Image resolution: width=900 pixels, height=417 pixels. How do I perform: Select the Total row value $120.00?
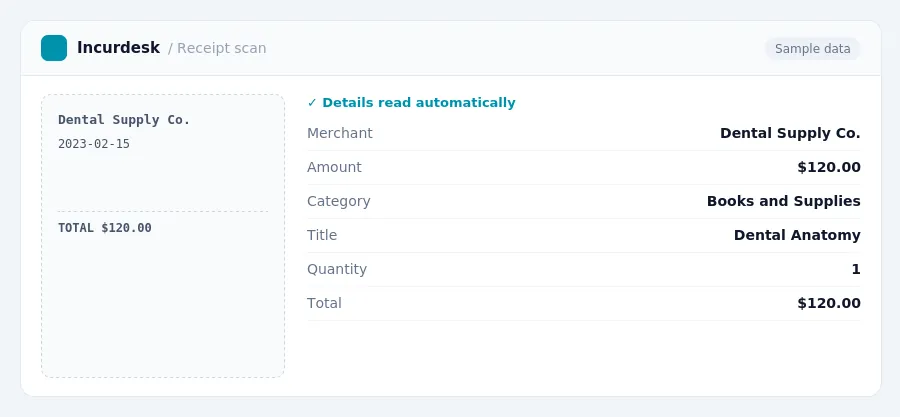(x=829, y=303)
